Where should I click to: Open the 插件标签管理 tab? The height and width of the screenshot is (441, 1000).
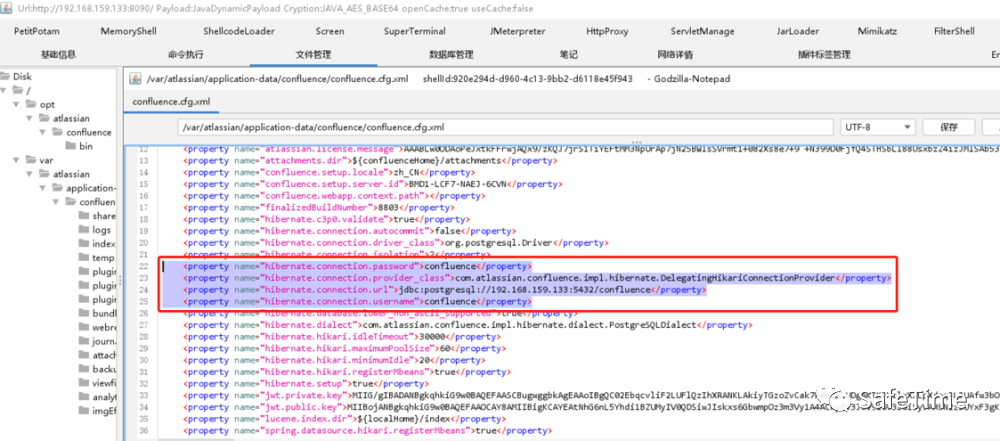click(x=824, y=55)
